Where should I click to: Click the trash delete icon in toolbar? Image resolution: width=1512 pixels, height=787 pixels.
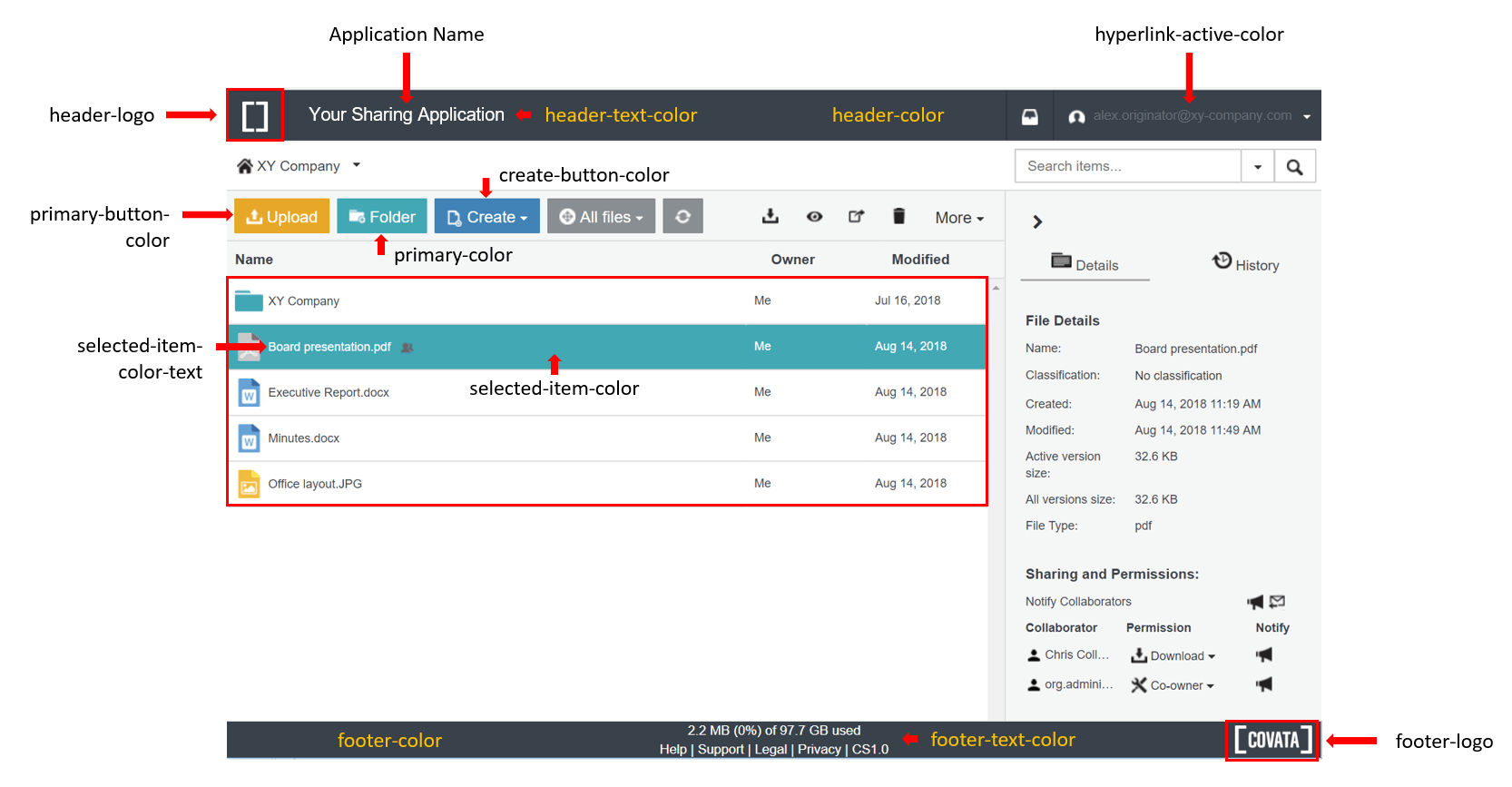point(898,216)
